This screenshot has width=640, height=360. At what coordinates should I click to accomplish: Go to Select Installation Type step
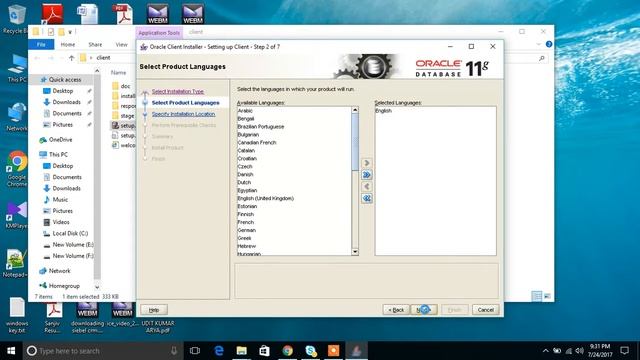[x=178, y=91]
